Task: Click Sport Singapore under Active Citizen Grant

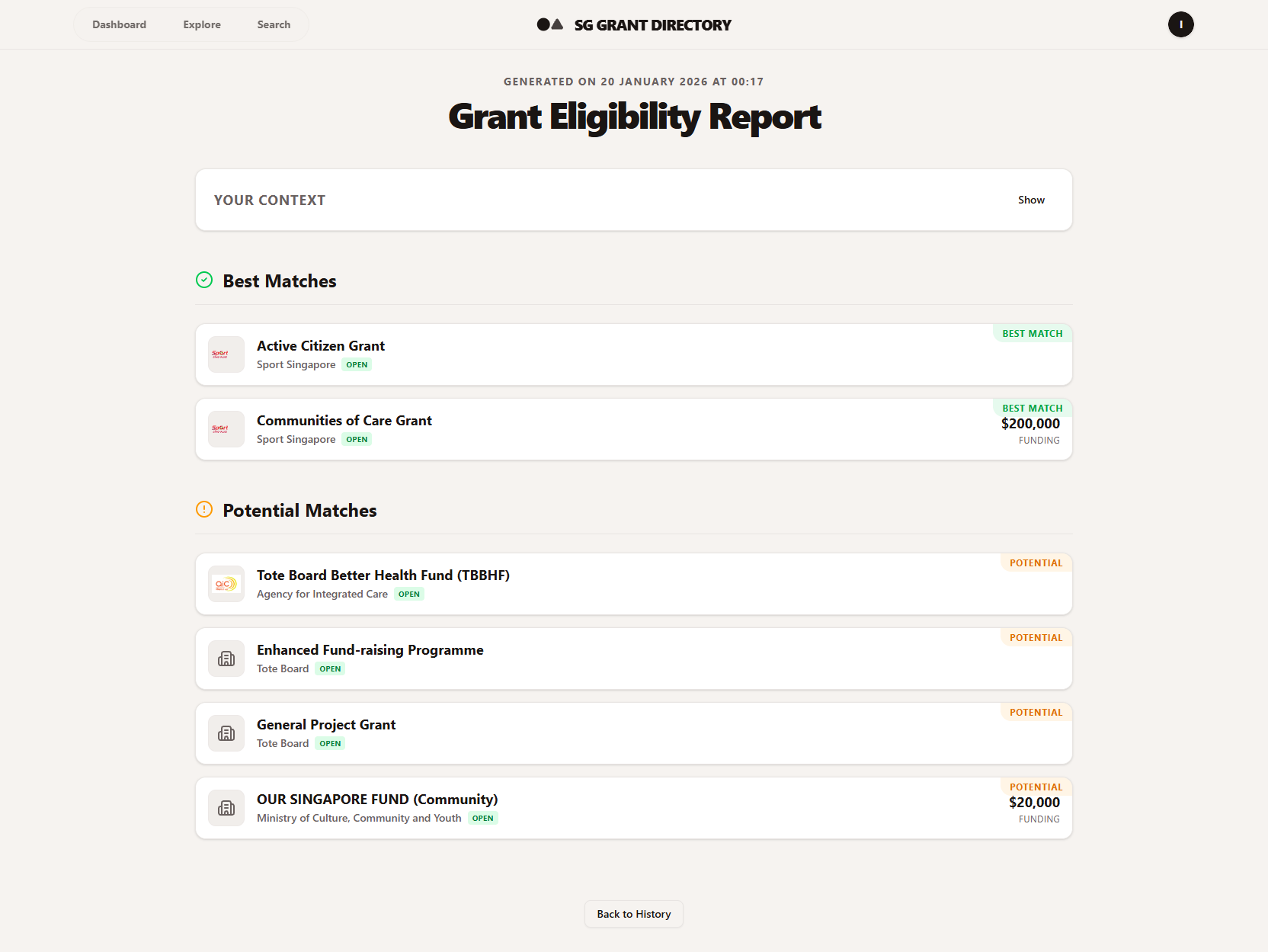Action: (296, 365)
